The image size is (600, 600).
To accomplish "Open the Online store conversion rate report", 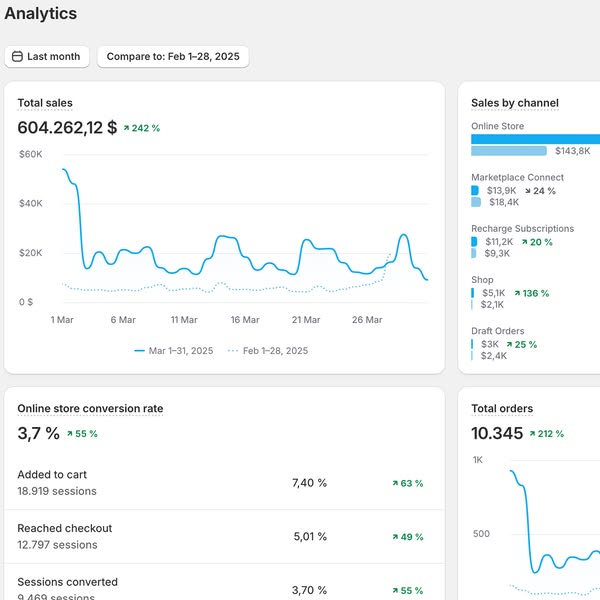I will 90,408.
